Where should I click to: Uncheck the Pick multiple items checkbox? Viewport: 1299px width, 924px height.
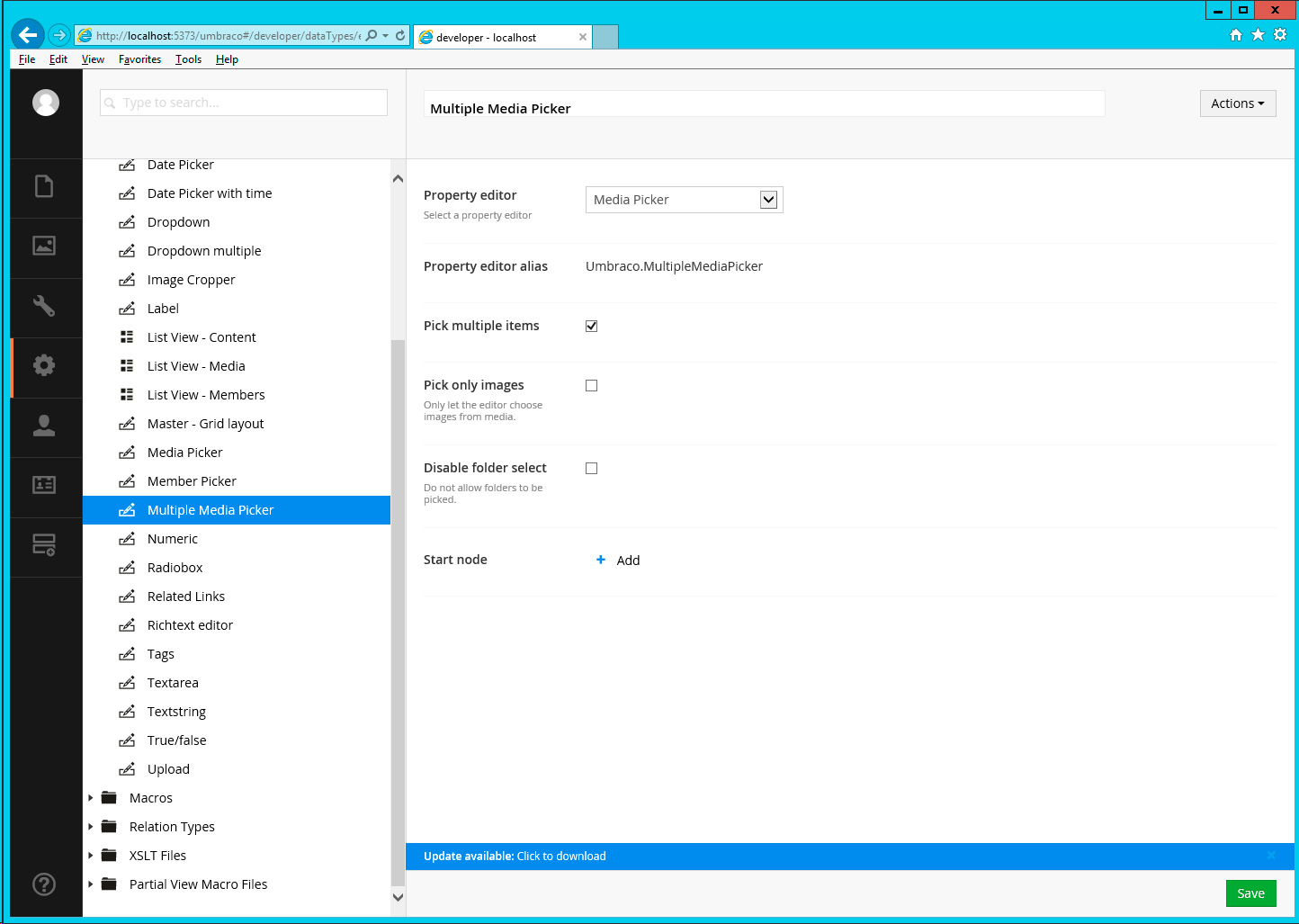592,326
